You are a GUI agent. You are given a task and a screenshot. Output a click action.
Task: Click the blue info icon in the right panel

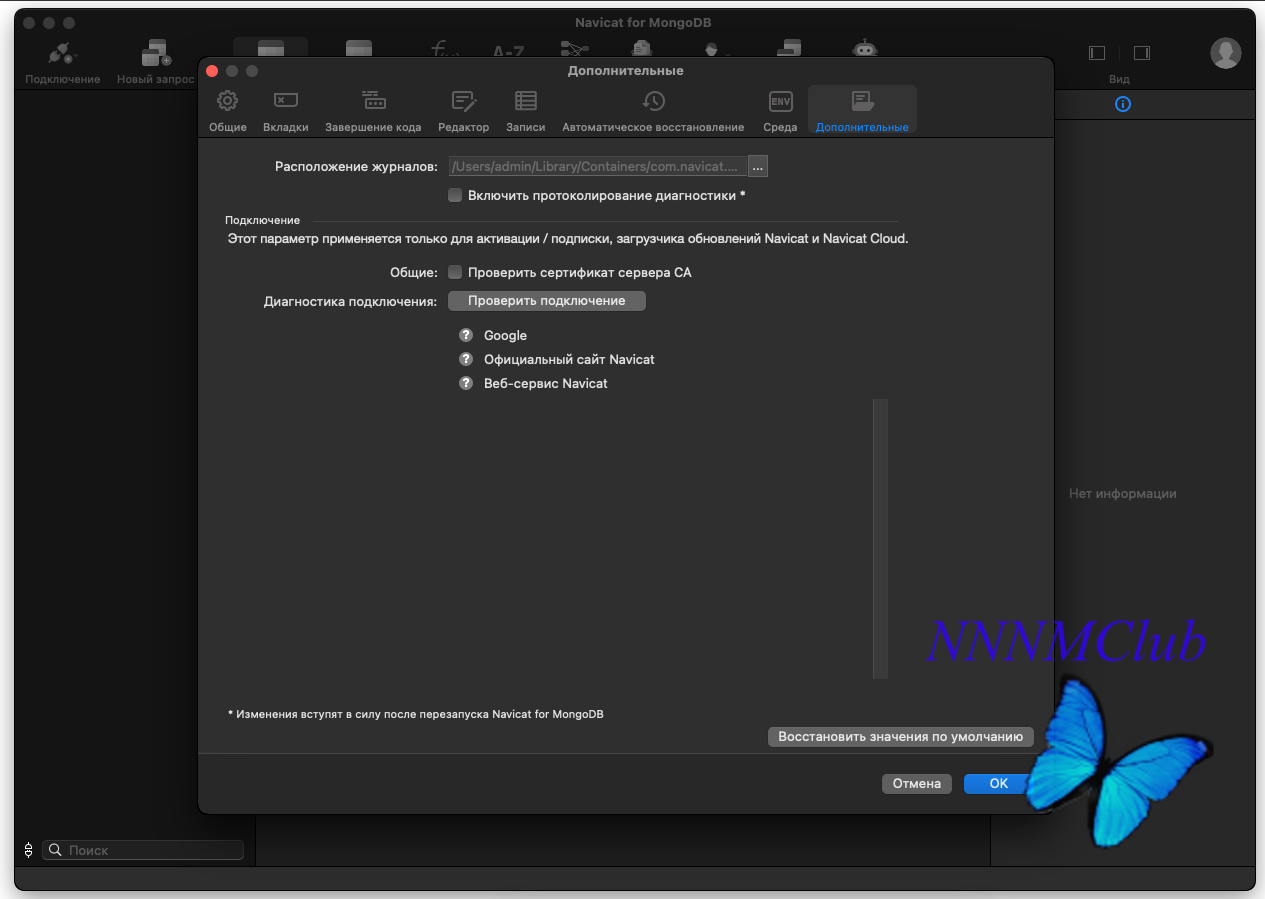coord(1123,104)
